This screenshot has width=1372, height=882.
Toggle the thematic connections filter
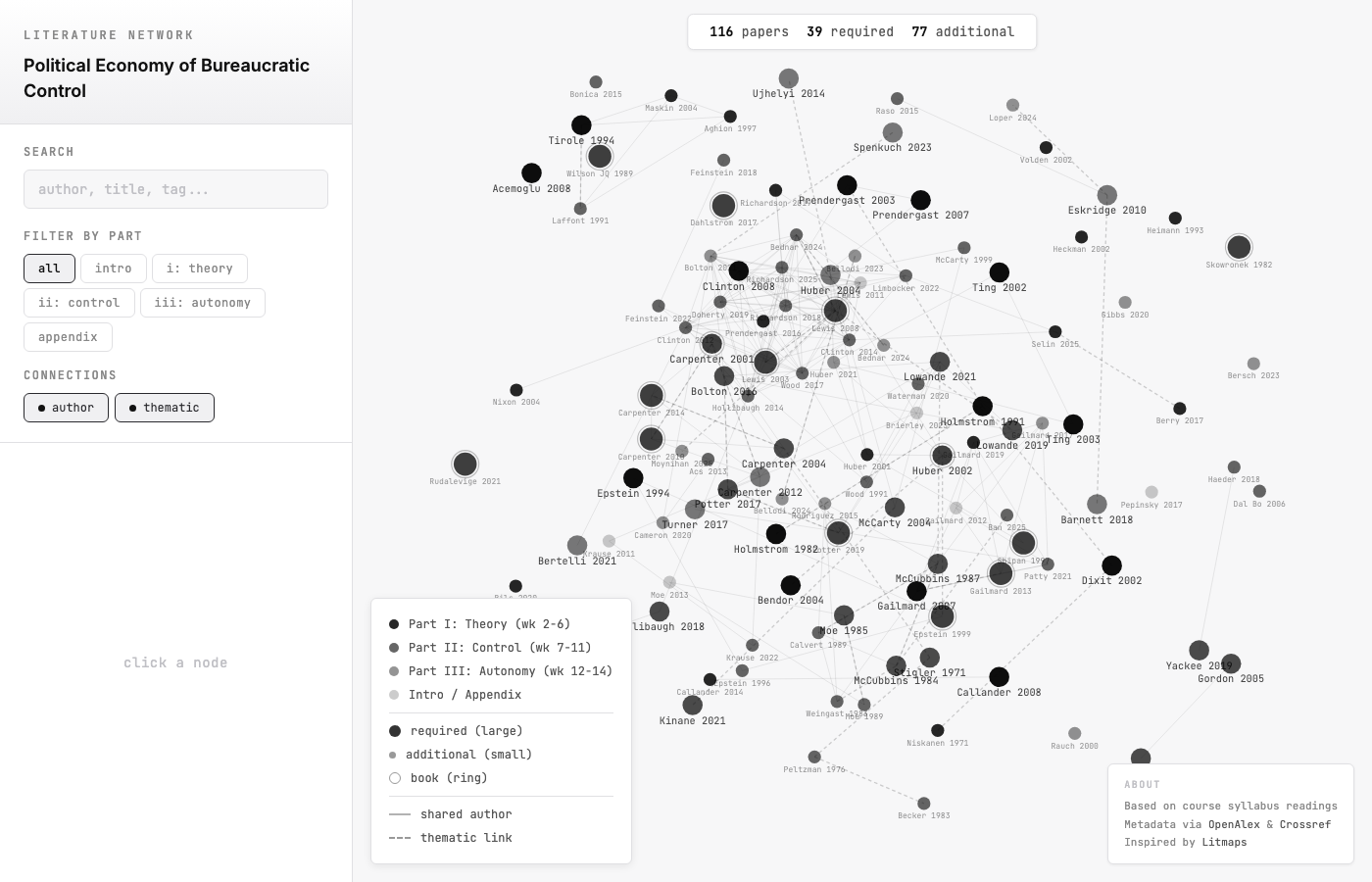tap(164, 407)
